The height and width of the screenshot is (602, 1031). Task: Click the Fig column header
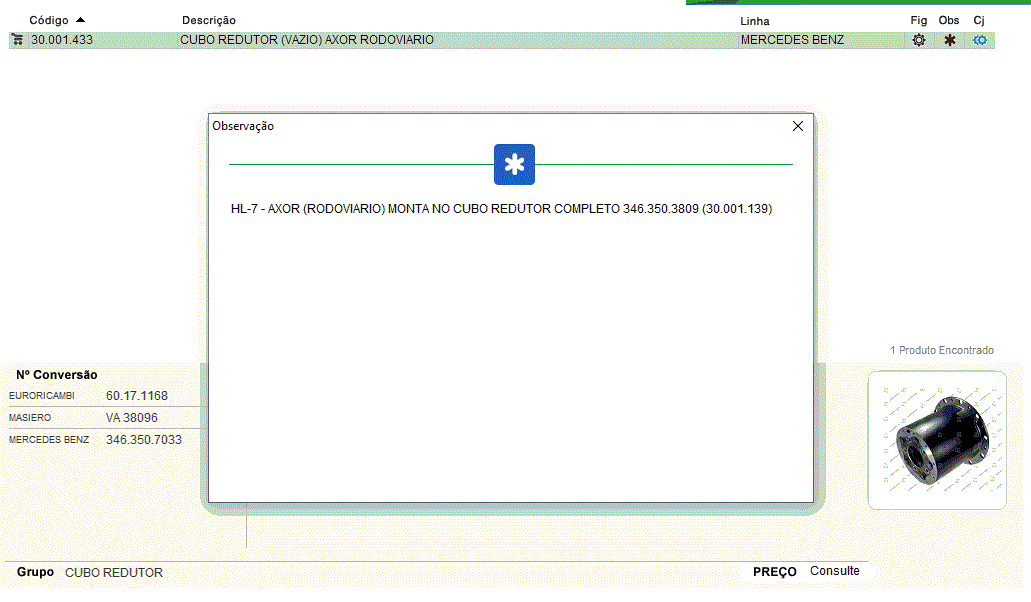click(x=919, y=21)
